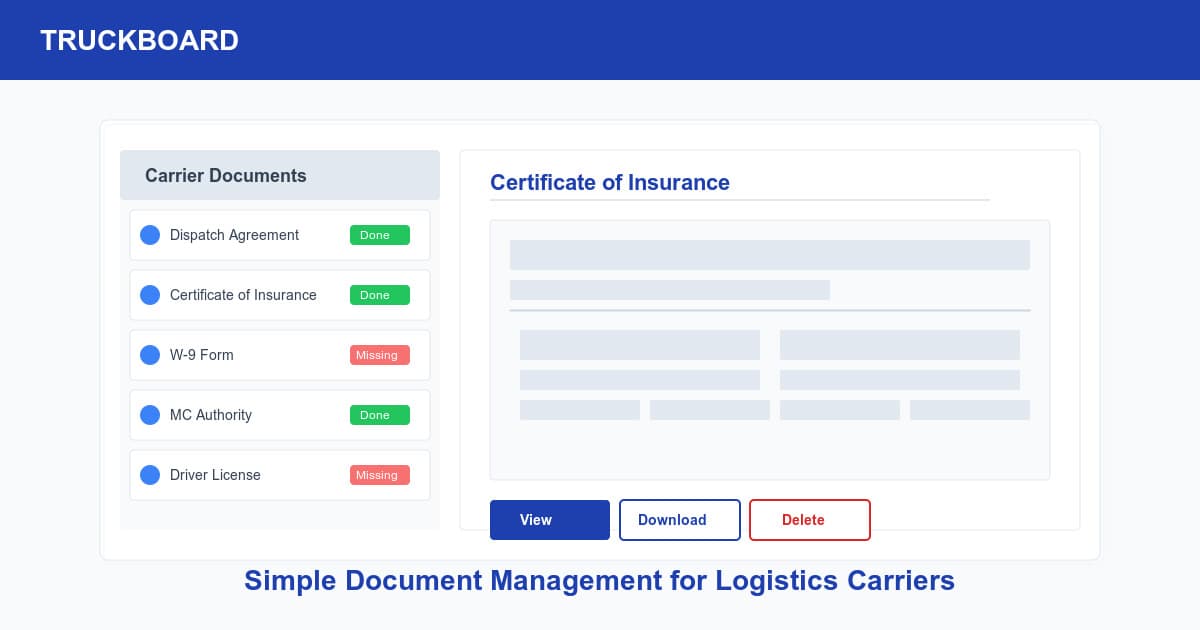The width and height of the screenshot is (1200, 630).
Task: Click the blue circle icon beside Certificate of Insurance
Action: pyautogui.click(x=150, y=295)
